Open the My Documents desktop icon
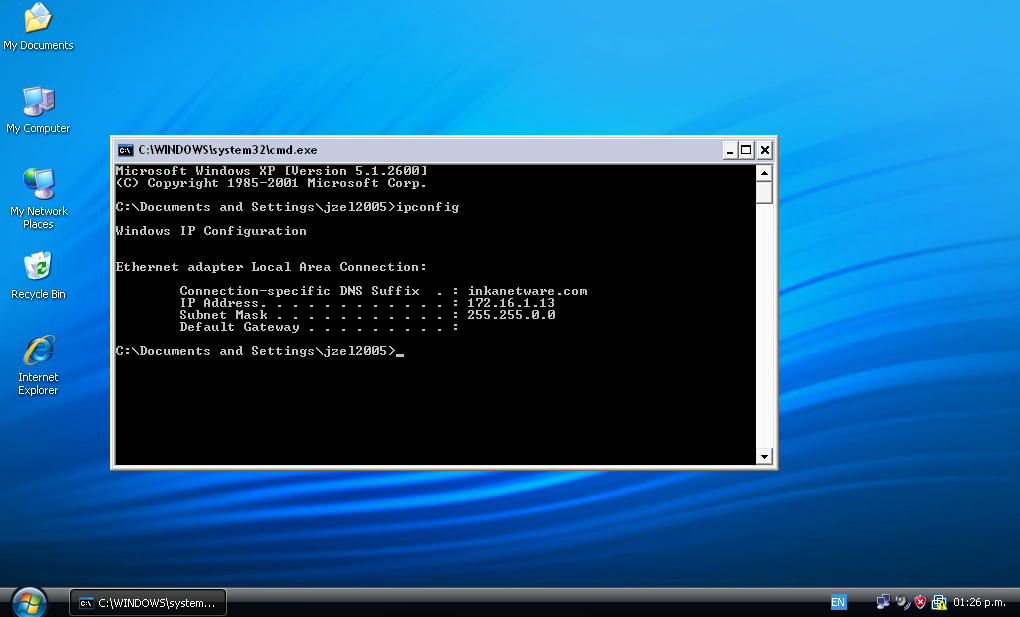1020x617 pixels. pos(38,27)
